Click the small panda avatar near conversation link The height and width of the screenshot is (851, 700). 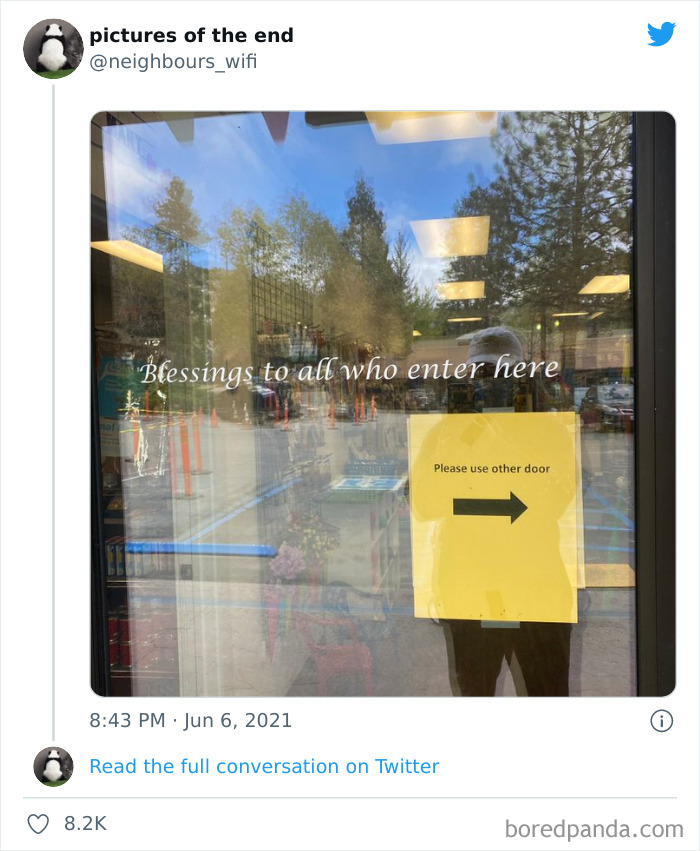coord(53,766)
